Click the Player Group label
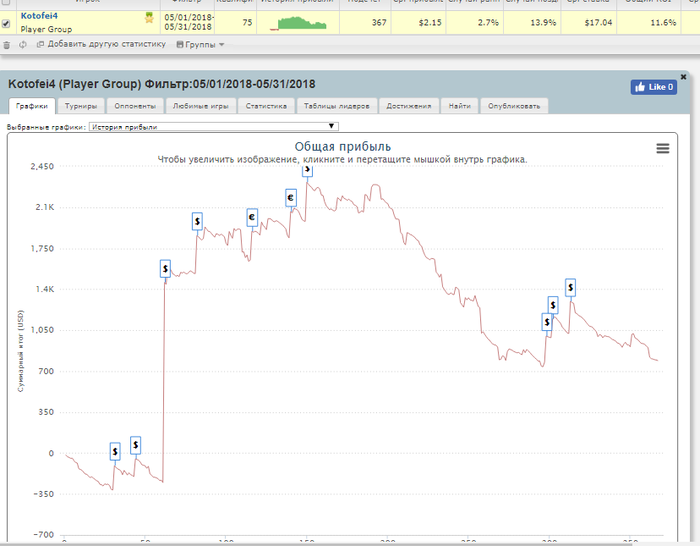700x546 pixels. [46, 29]
